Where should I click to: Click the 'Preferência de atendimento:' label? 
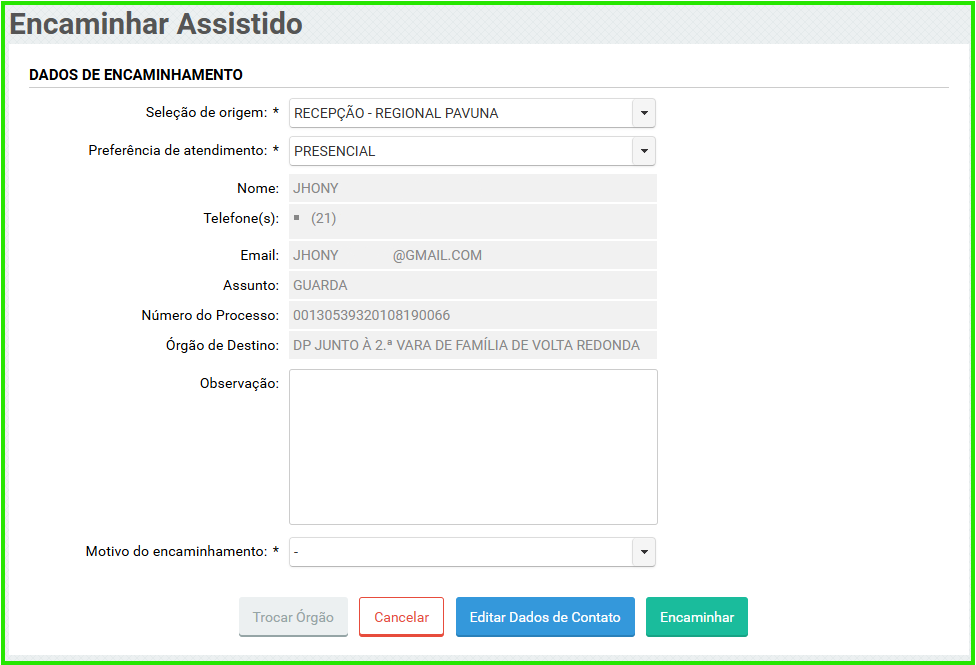[x=183, y=151]
